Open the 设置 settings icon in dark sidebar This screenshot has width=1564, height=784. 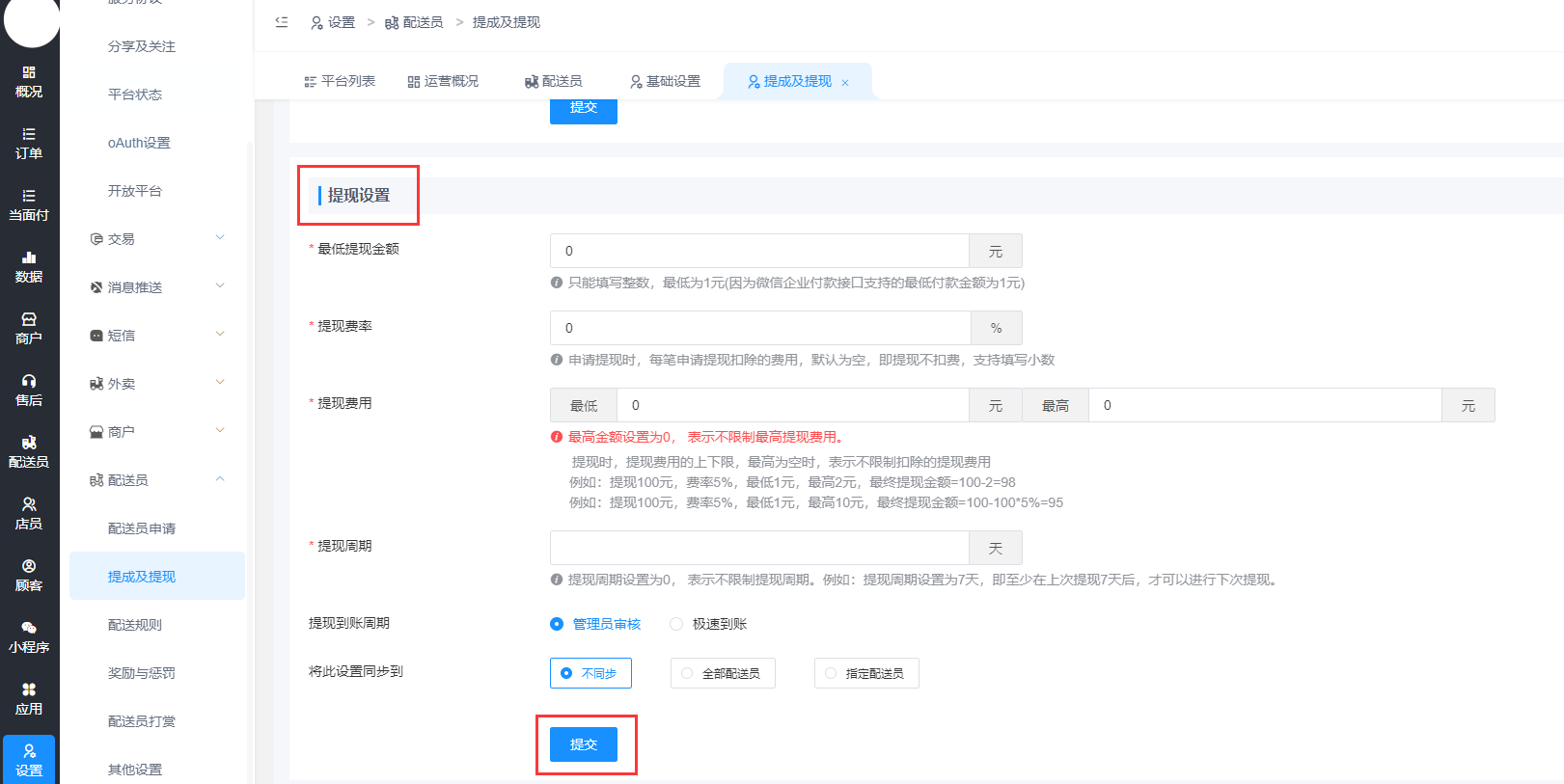[x=29, y=760]
